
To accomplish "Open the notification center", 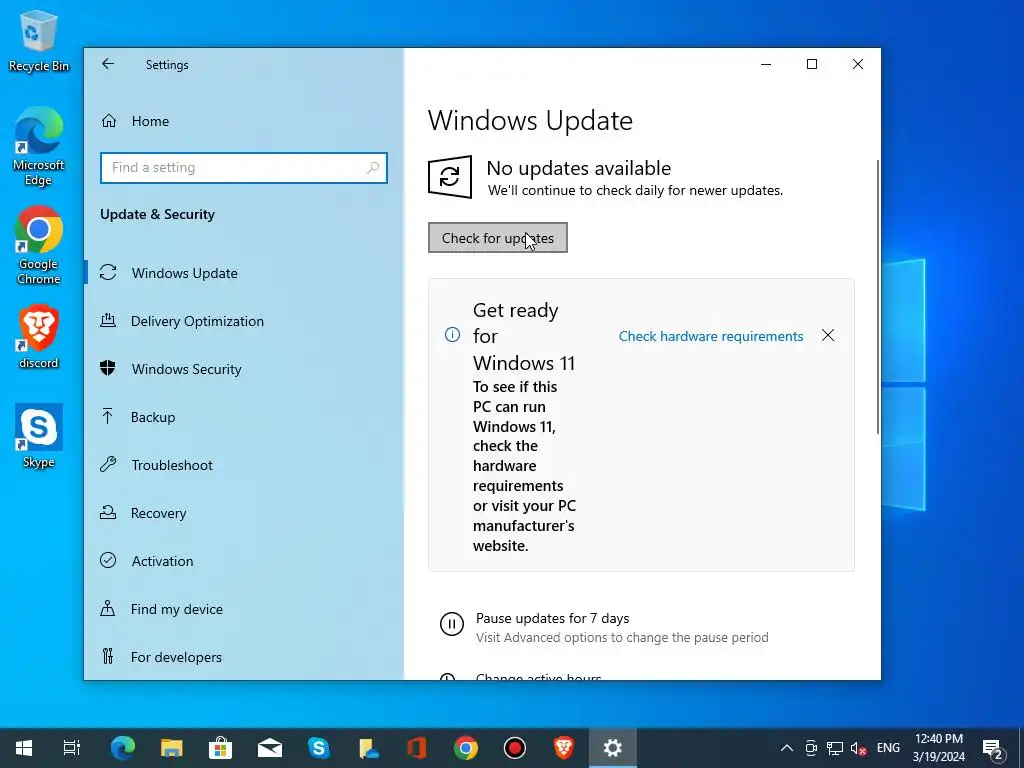I will coord(993,748).
